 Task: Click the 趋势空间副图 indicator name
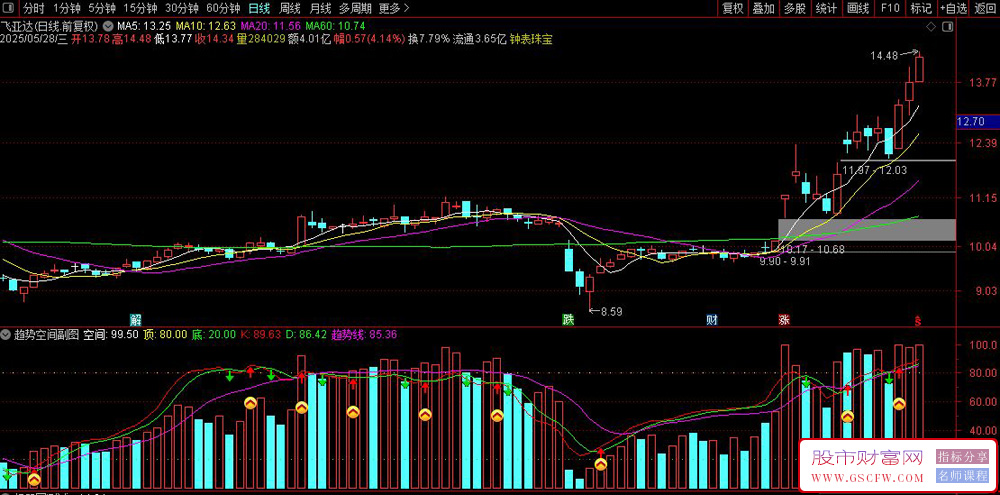pyautogui.click(x=47, y=334)
